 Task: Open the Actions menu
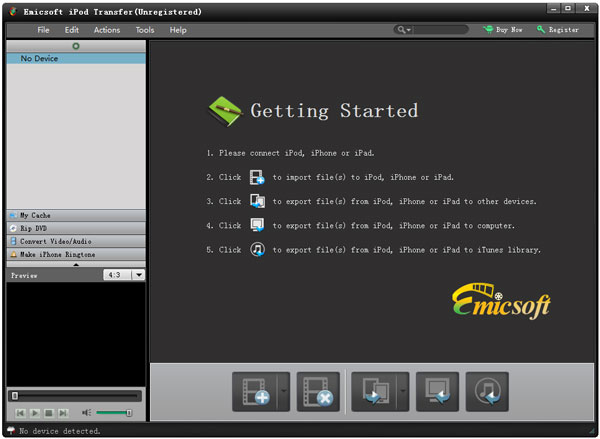pyautogui.click(x=106, y=30)
